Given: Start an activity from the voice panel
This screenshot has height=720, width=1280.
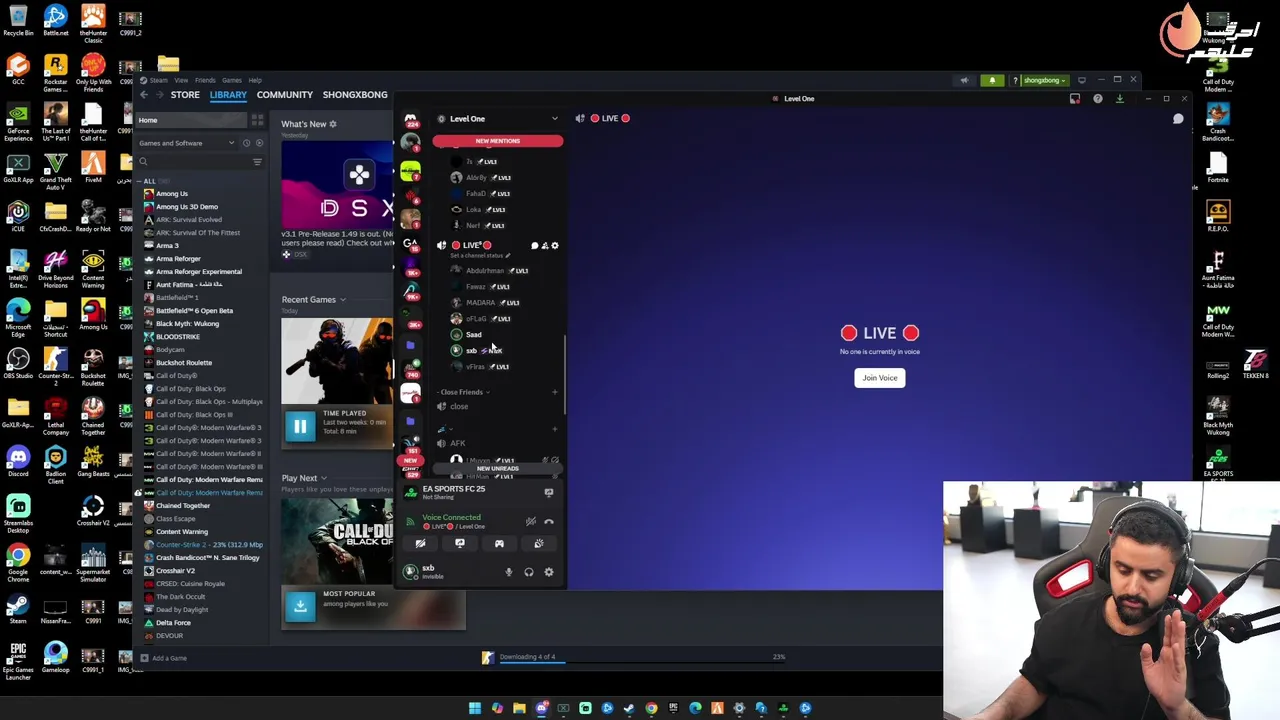Looking at the screenshot, I should coord(499,543).
